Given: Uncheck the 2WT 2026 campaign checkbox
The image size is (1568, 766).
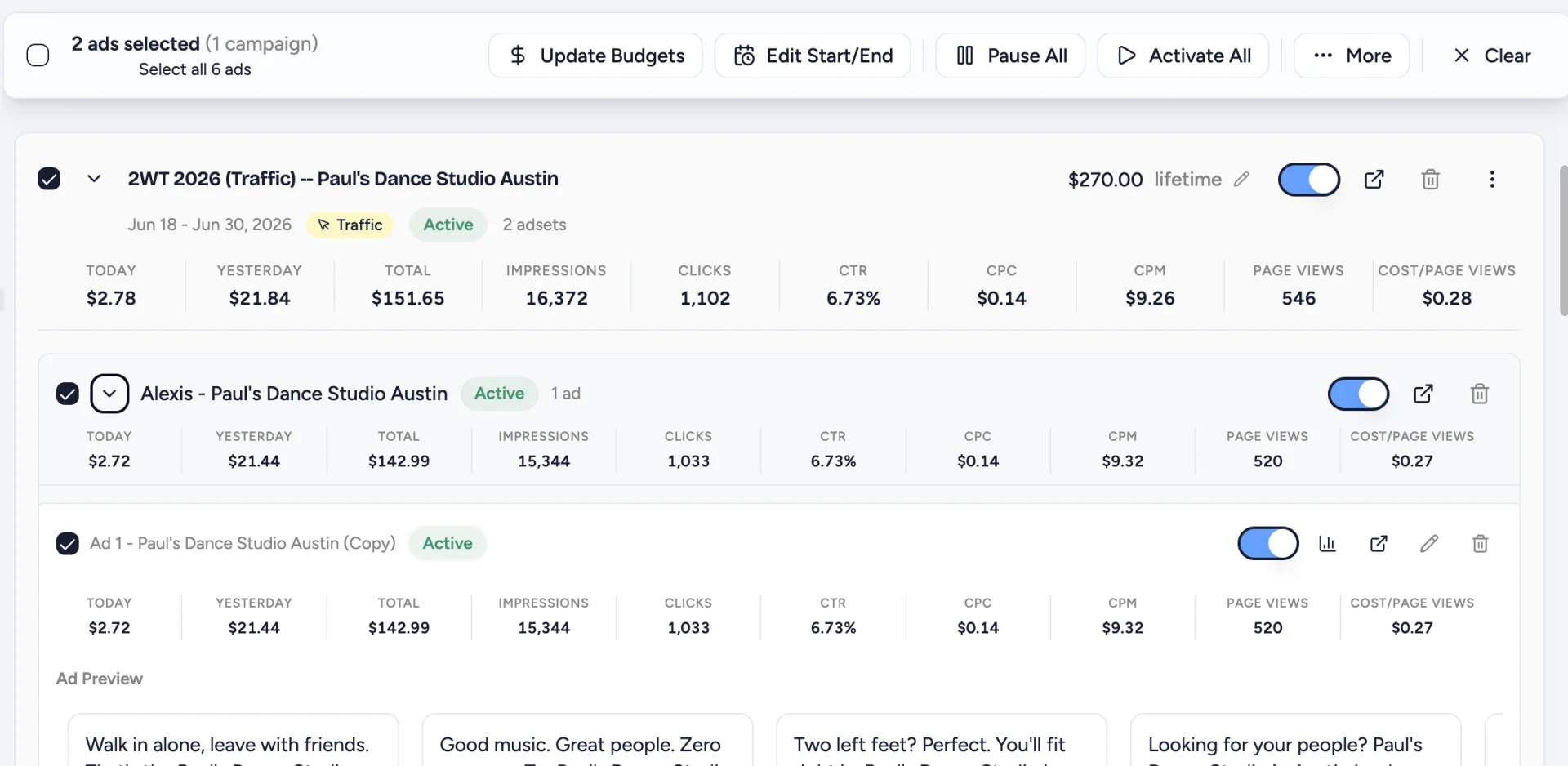Looking at the screenshot, I should click(x=49, y=179).
